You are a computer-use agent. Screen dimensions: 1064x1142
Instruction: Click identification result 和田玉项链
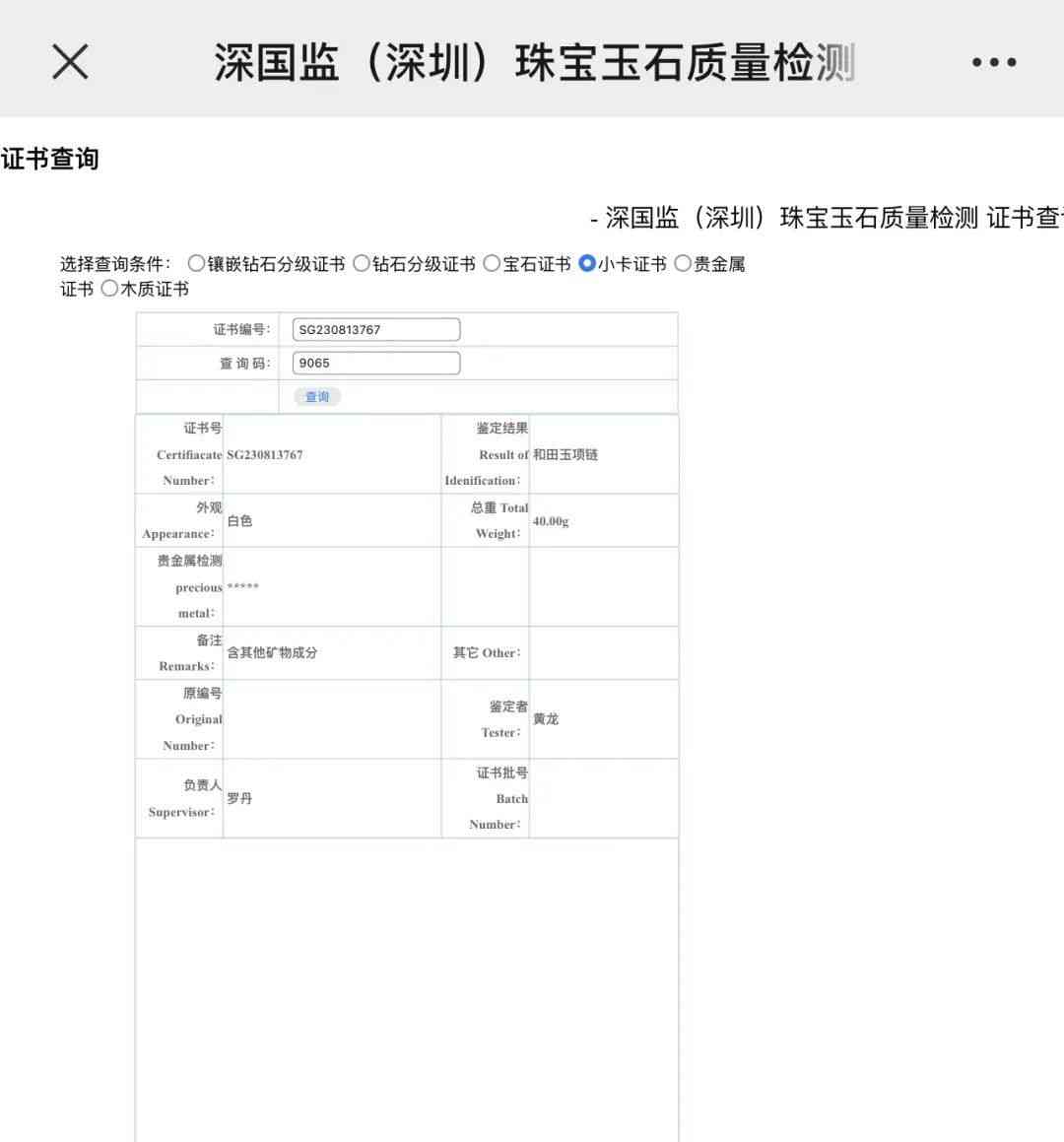click(565, 454)
